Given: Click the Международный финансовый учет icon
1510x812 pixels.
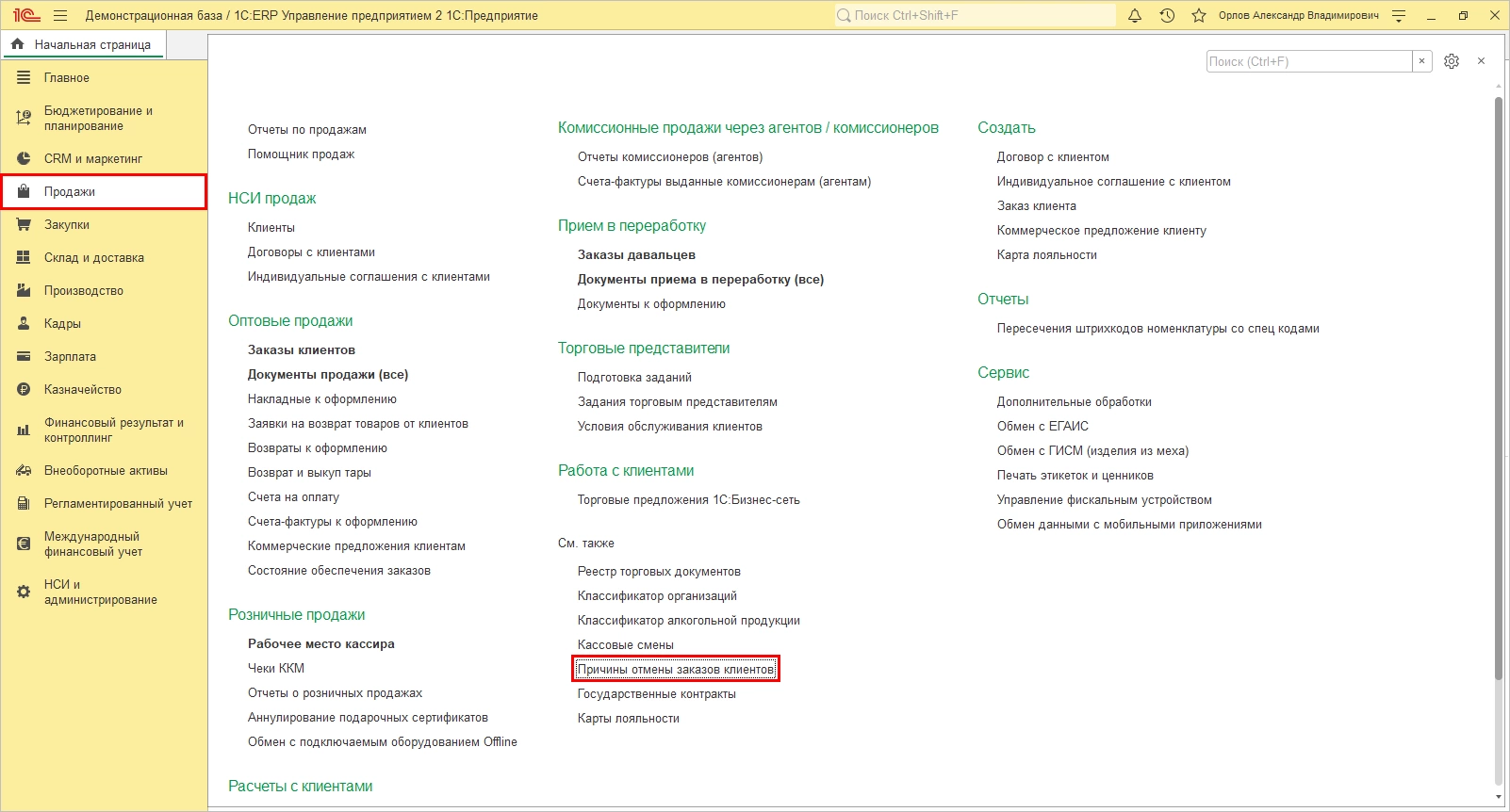Looking at the screenshot, I should point(24,544).
